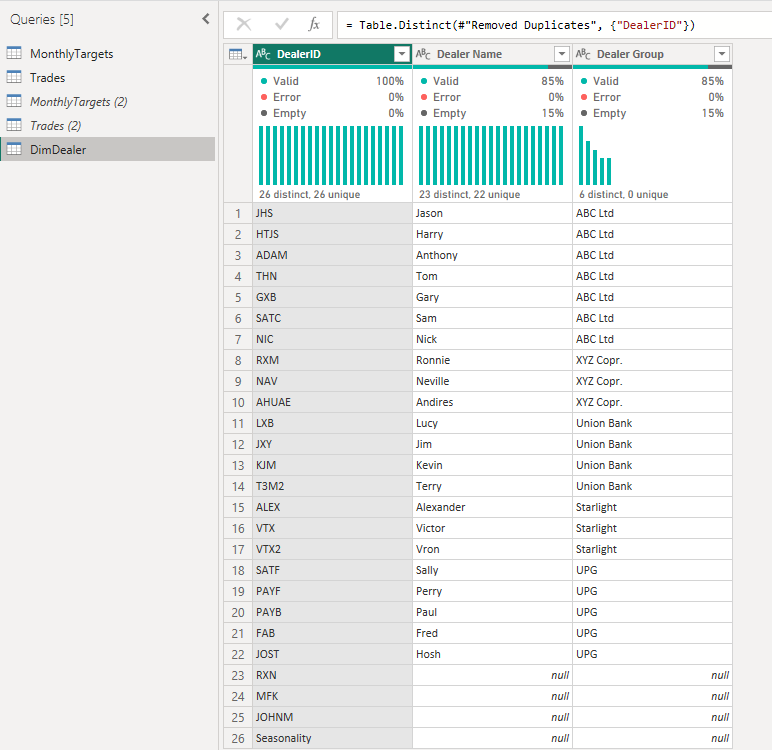The image size is (772, 750).
Task: Click '23 distinct, 22 unique' summary text
Action: (x=469, y=195)
